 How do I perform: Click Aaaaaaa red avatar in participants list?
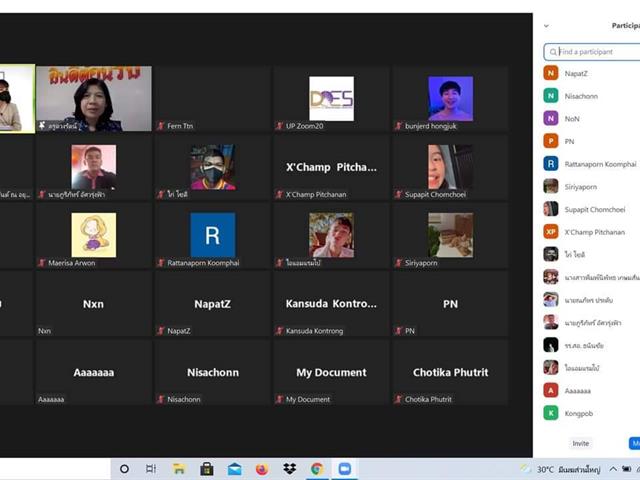tap(551, 390)
